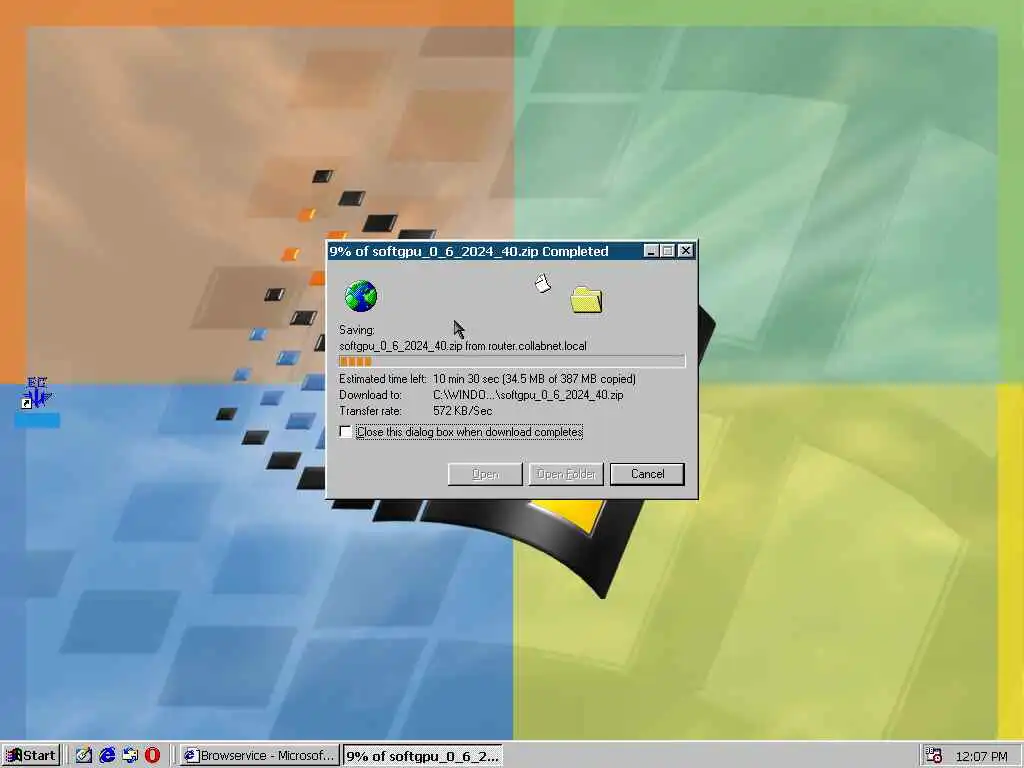Close the download dialog with X
The width and height of the screenshot is (1024, 768).
685,251
